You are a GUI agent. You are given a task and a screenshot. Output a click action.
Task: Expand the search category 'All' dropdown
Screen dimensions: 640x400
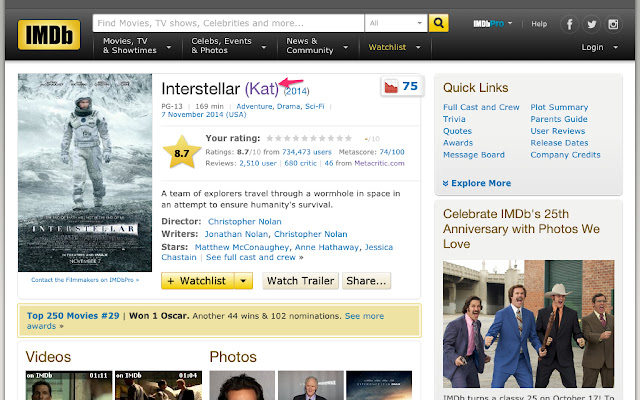pyautogui.click(x=396, y=23)
